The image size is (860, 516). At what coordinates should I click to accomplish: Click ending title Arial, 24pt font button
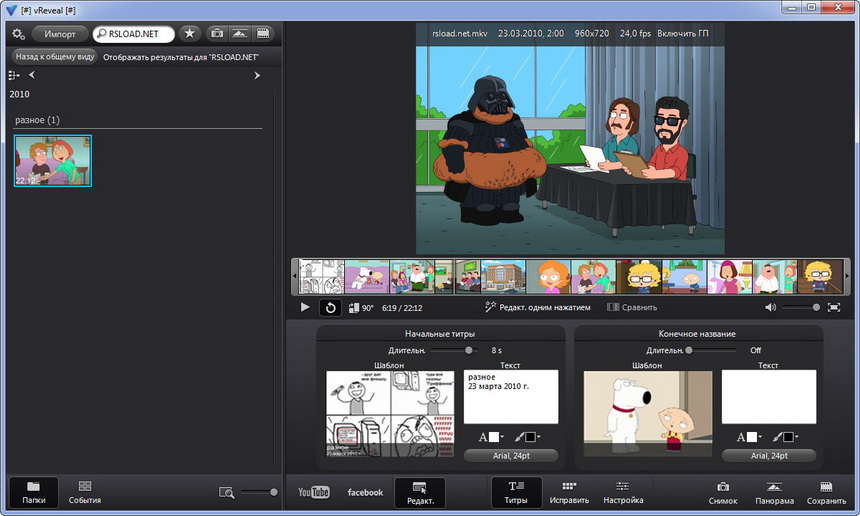click(x=768, y=456)
